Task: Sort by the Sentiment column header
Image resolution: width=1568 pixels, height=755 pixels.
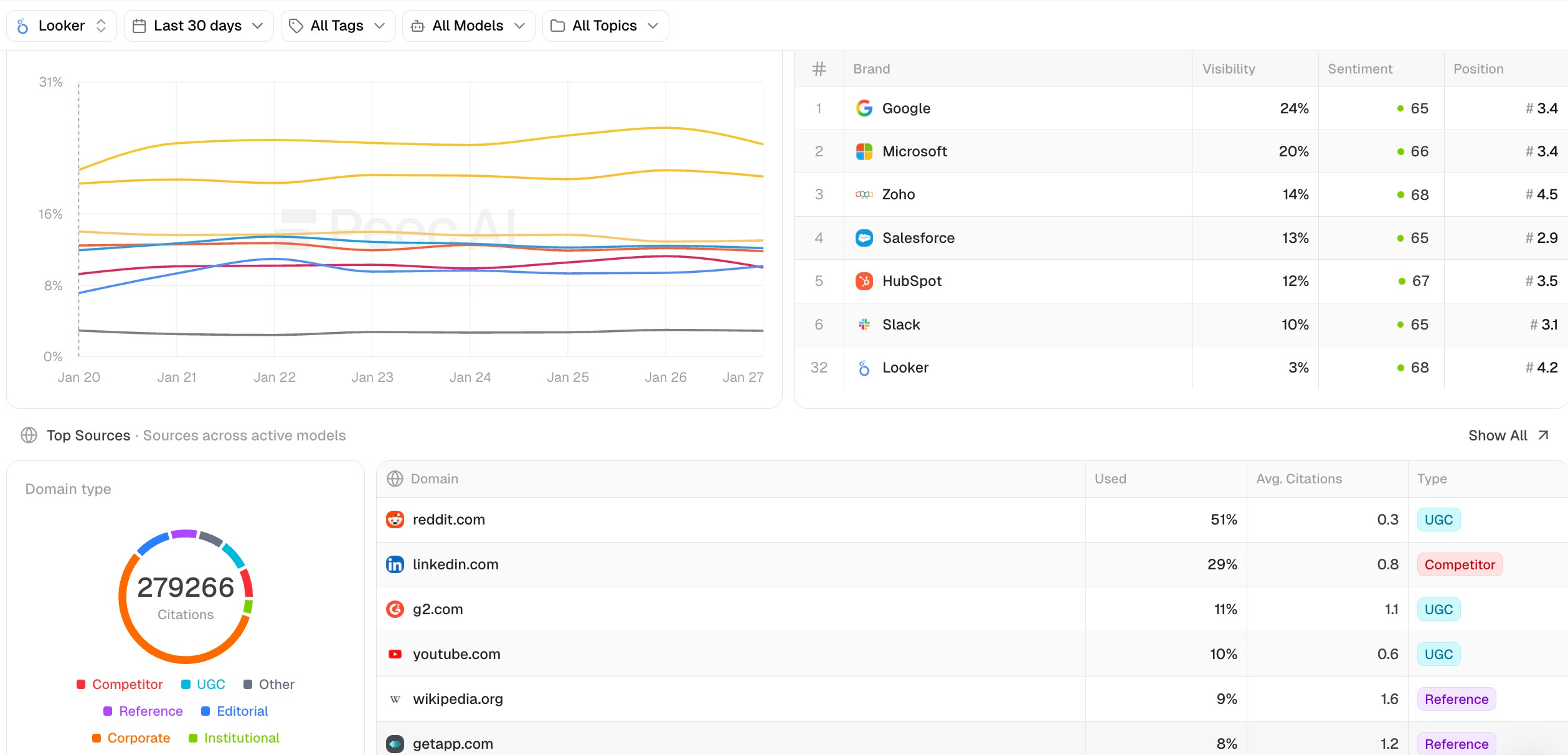Action: pos(1359,69)
